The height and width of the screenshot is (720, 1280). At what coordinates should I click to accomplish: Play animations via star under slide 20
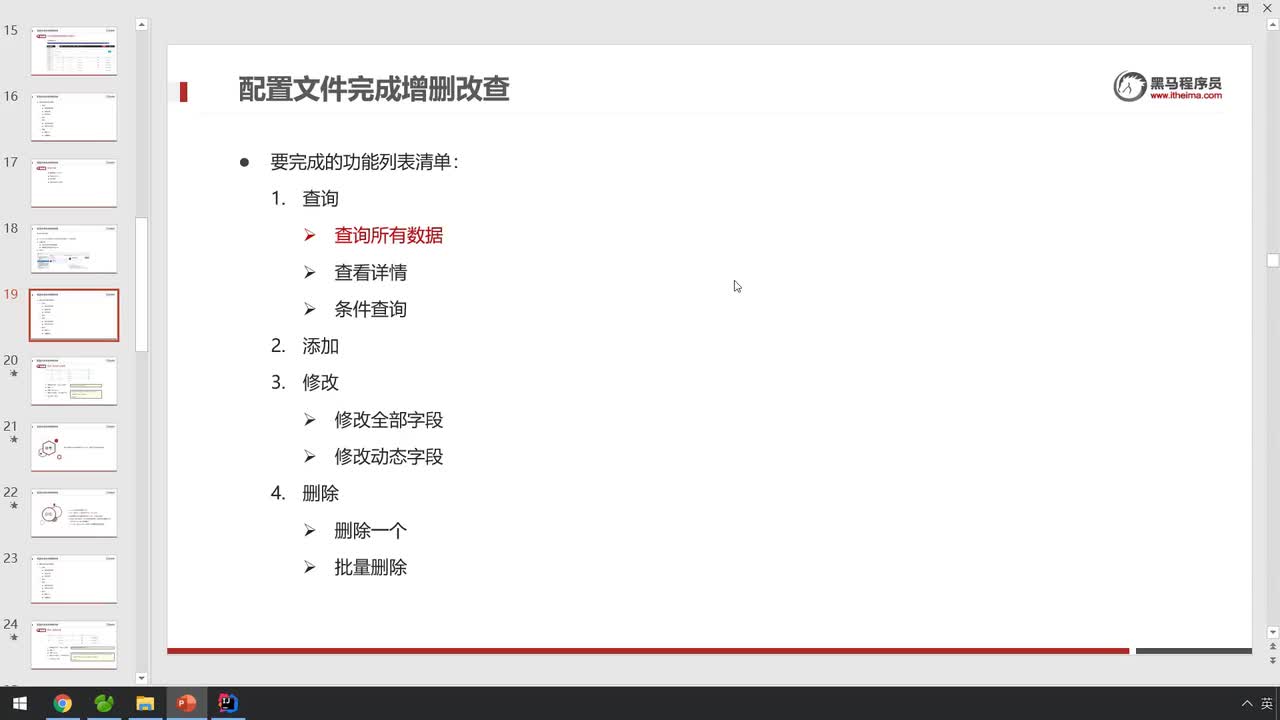tap(14, 373)
